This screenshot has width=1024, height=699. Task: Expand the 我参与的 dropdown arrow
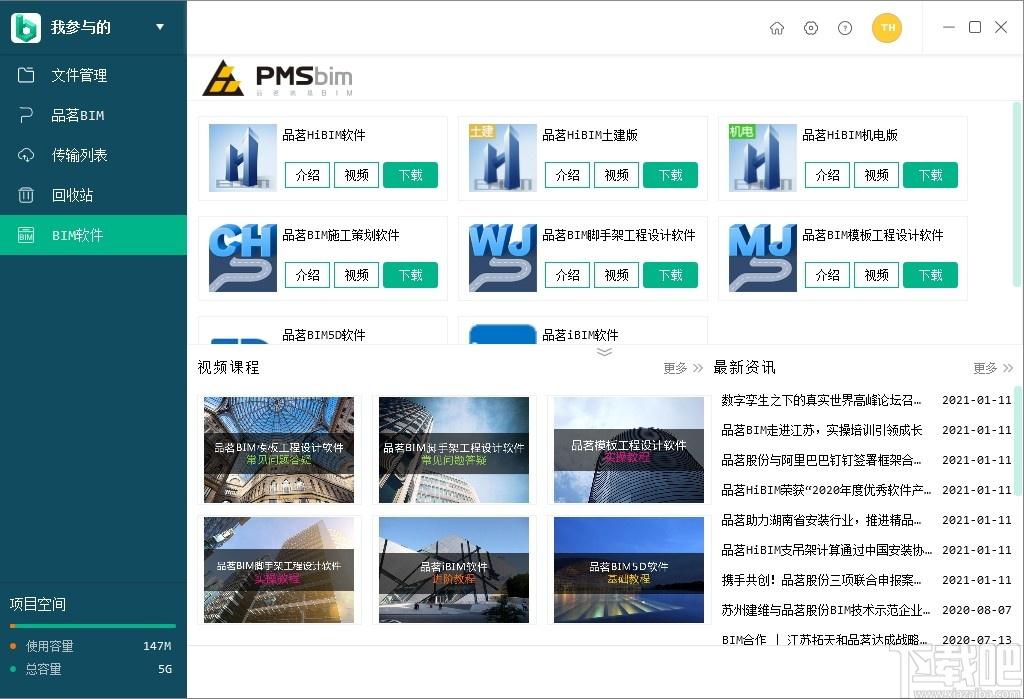click(160, 27)
